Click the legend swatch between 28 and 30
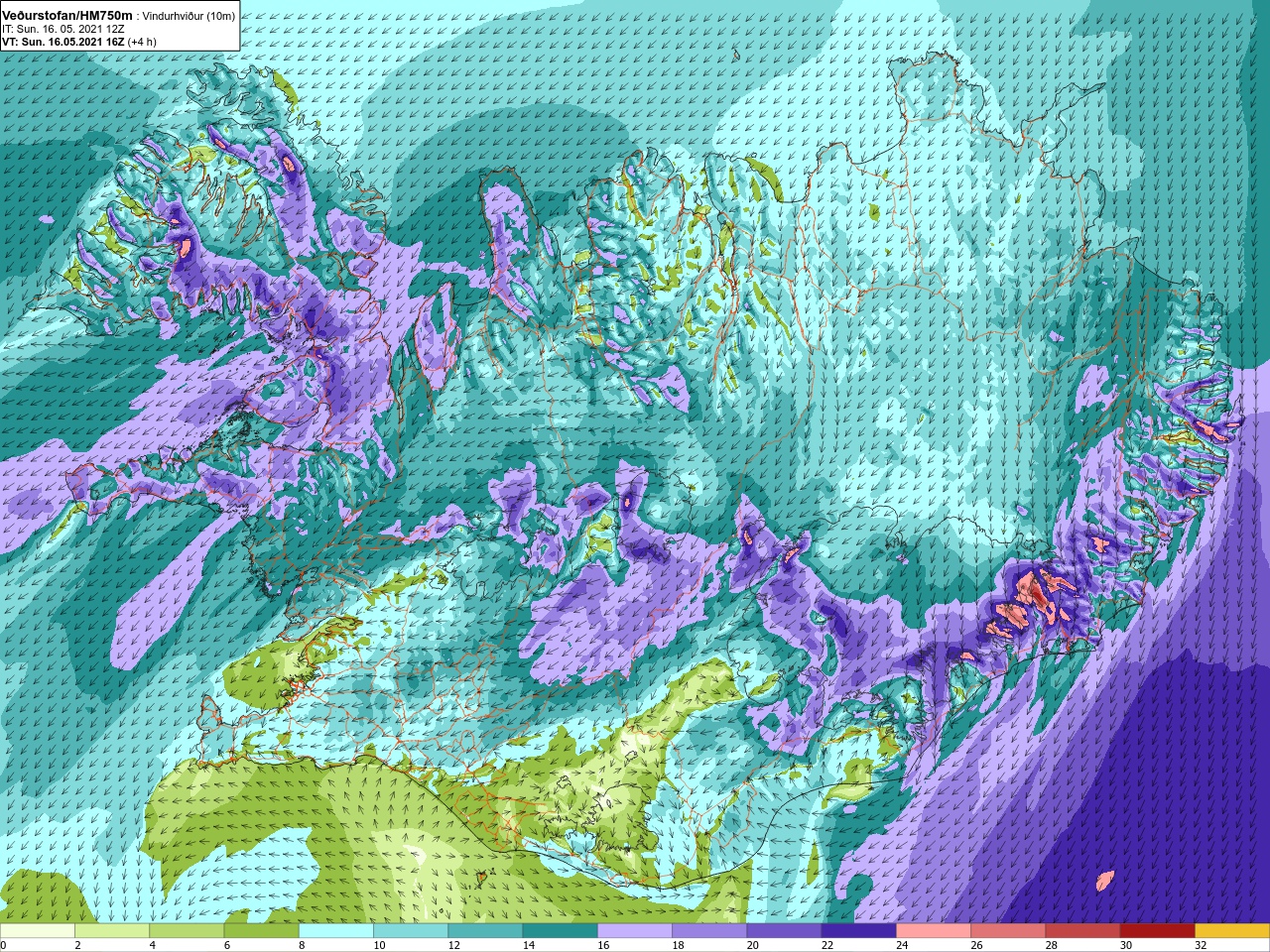The height and width of the screenshot is (952, 1270). pos(1082,931)
